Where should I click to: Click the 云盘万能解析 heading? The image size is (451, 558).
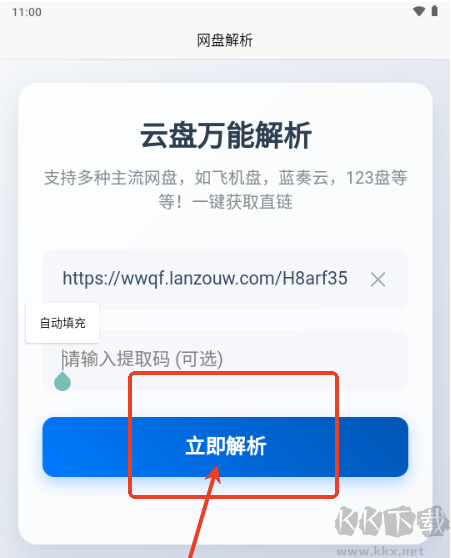click(226, 135)
